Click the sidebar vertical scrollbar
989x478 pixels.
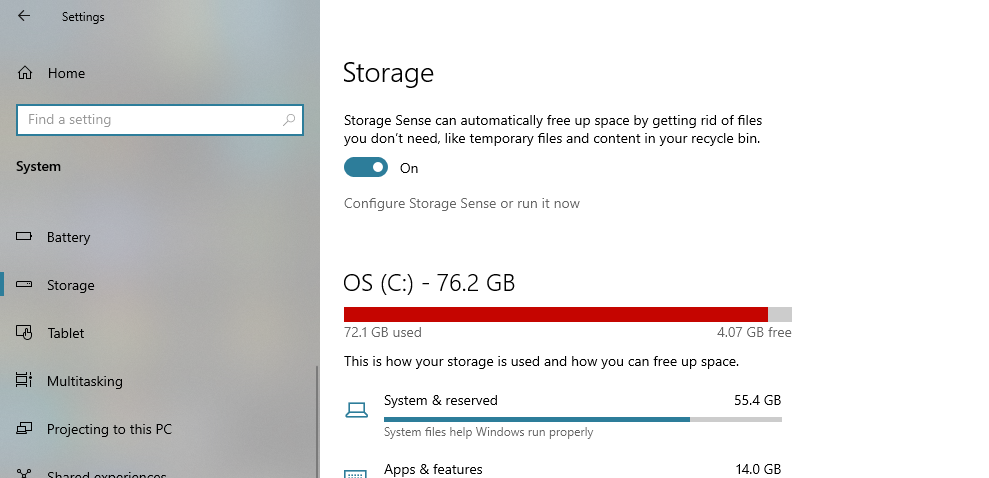pyautogui.click(x=317, y=422)
